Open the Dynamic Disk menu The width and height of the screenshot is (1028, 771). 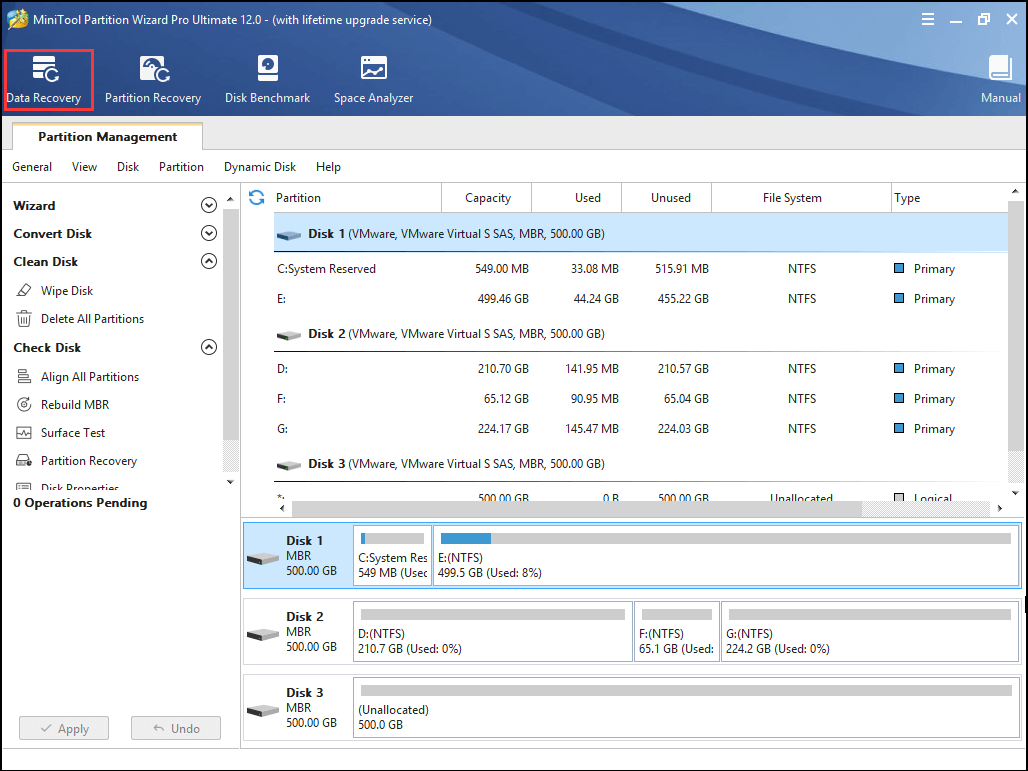[260, 167]
